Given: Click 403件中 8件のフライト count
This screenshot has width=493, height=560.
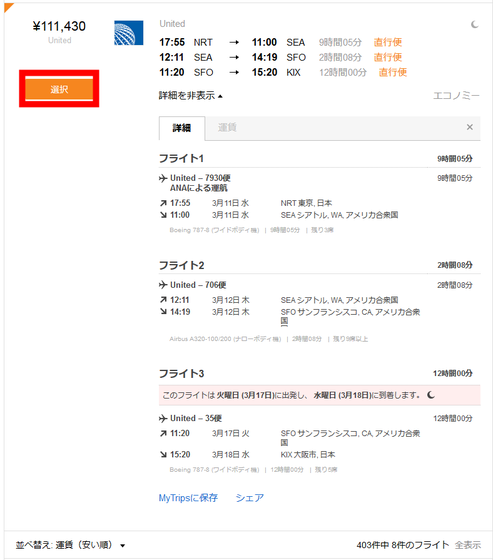Looking at the screenshot, I should [403, 545].
